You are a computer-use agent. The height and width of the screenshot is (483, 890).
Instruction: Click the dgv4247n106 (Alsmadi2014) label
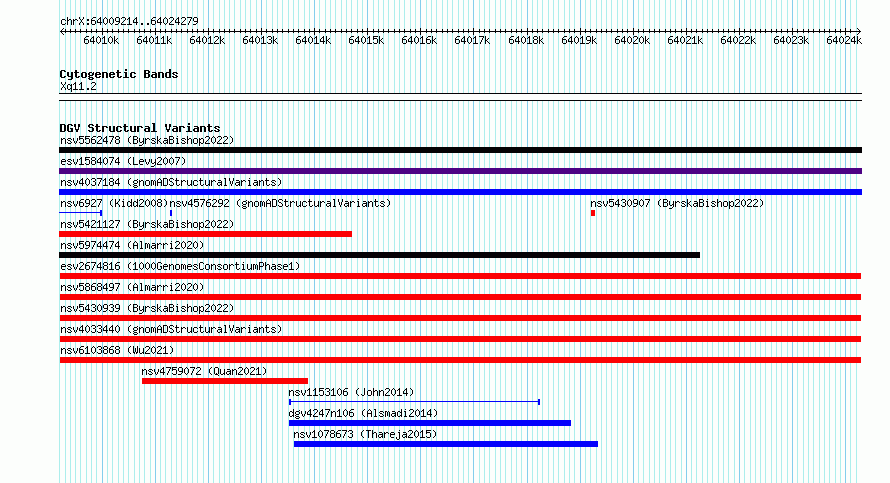(363, 413)
